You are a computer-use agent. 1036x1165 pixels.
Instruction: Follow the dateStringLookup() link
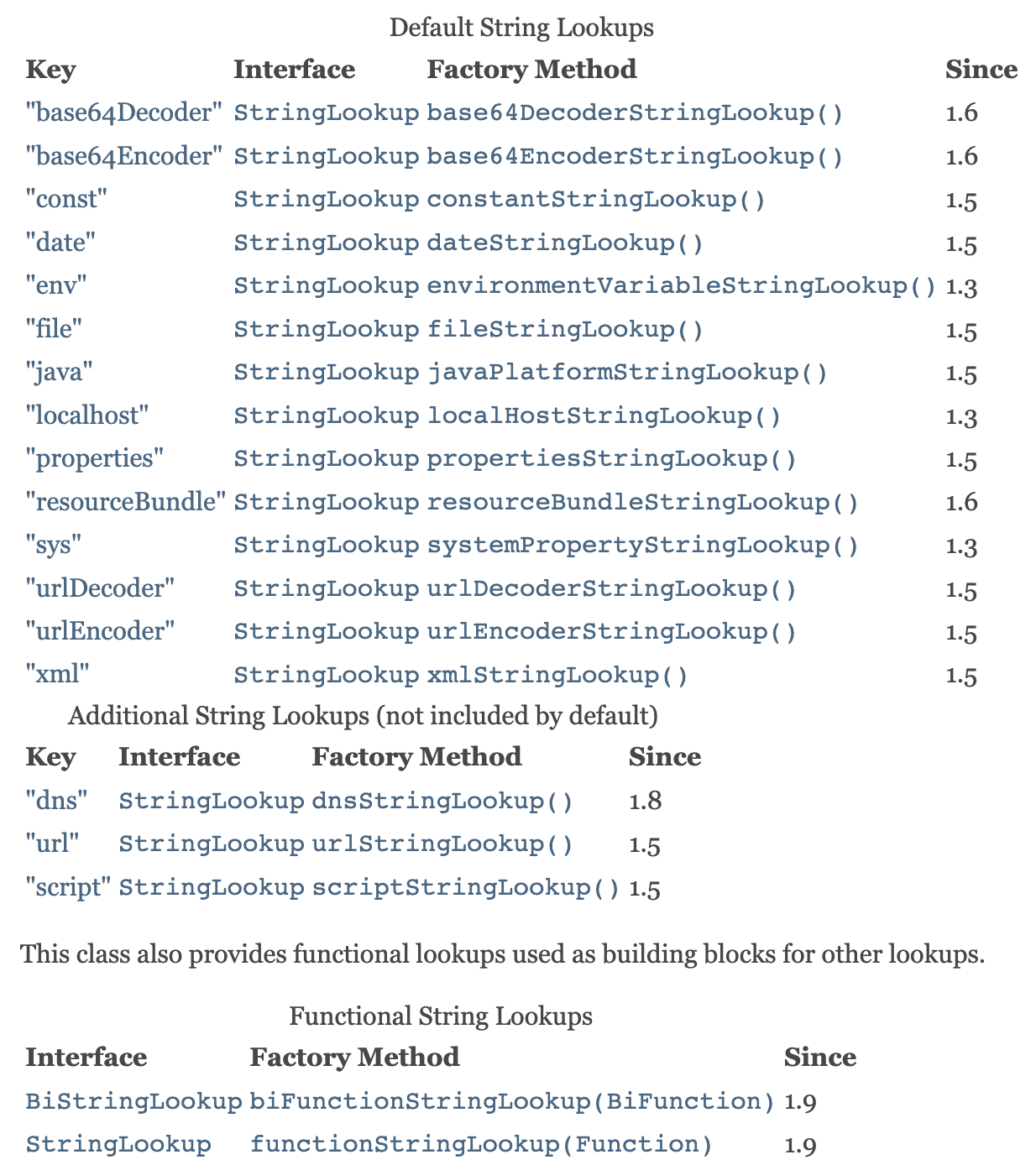(565, 243)
